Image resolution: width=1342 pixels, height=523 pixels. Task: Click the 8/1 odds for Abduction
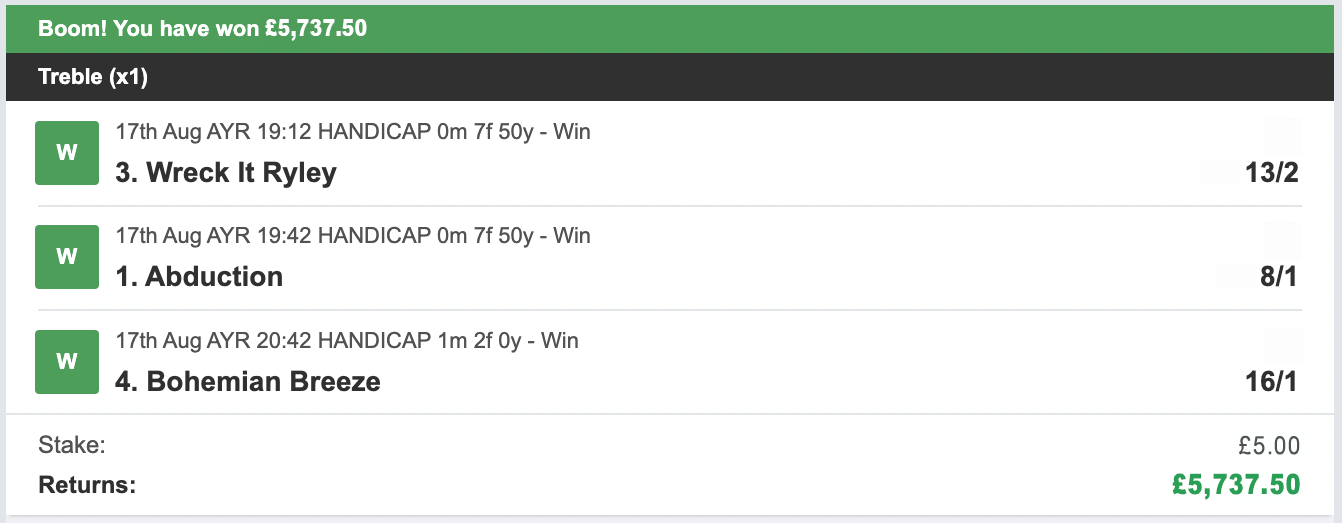coord(1279,277)
